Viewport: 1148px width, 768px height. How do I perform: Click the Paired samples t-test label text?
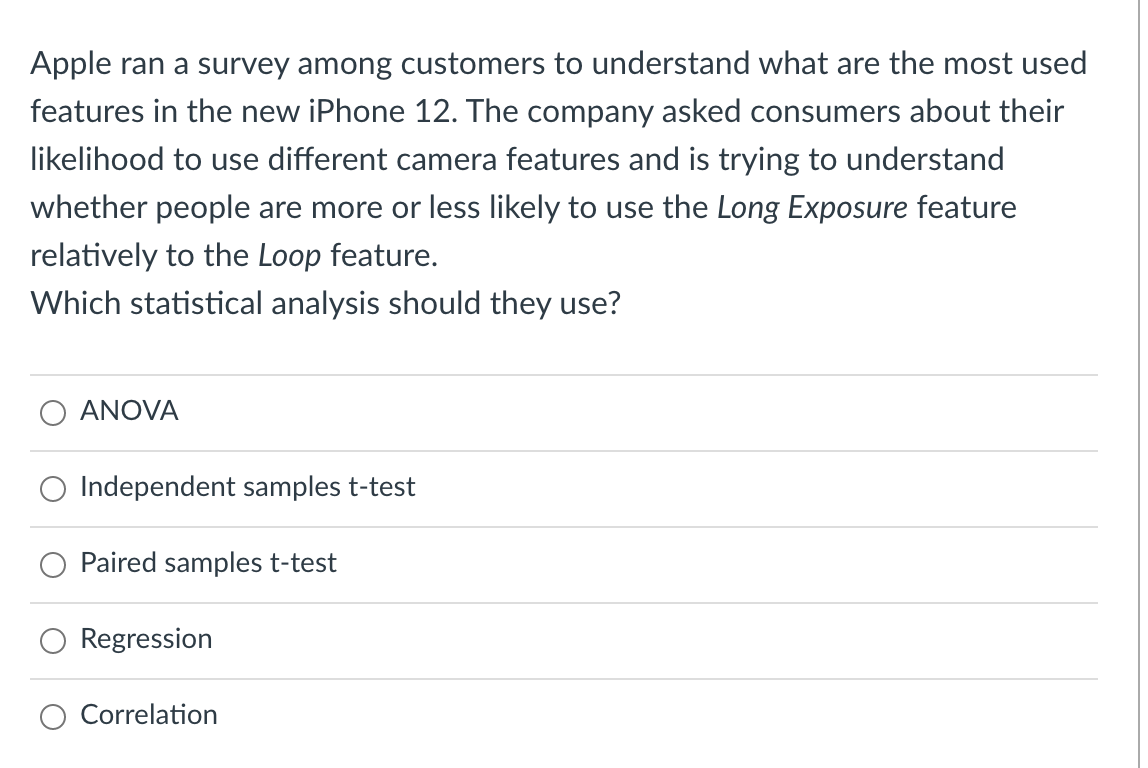tap(208, 563)
